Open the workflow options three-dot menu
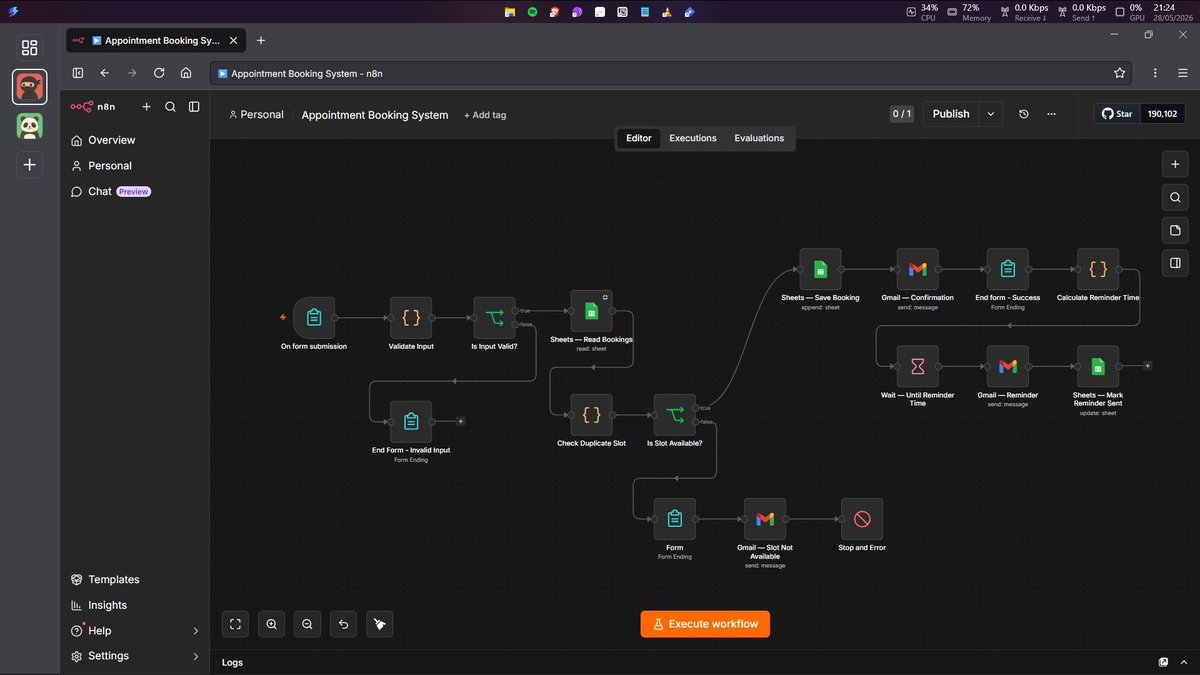 pyautogui.click(x=1051, y=114)
